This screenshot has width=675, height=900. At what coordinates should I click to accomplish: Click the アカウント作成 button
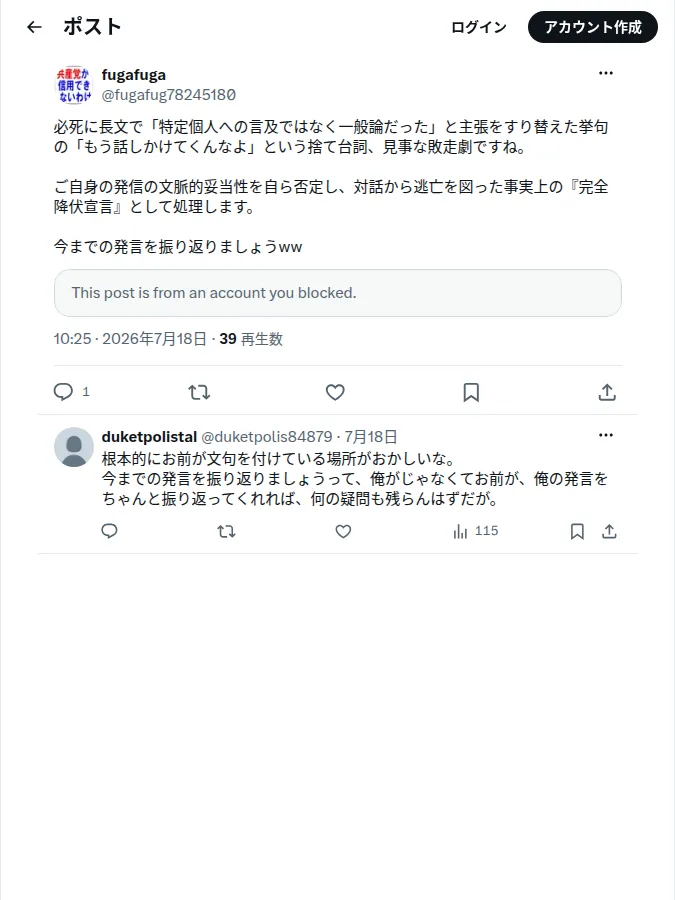[593, 27]
